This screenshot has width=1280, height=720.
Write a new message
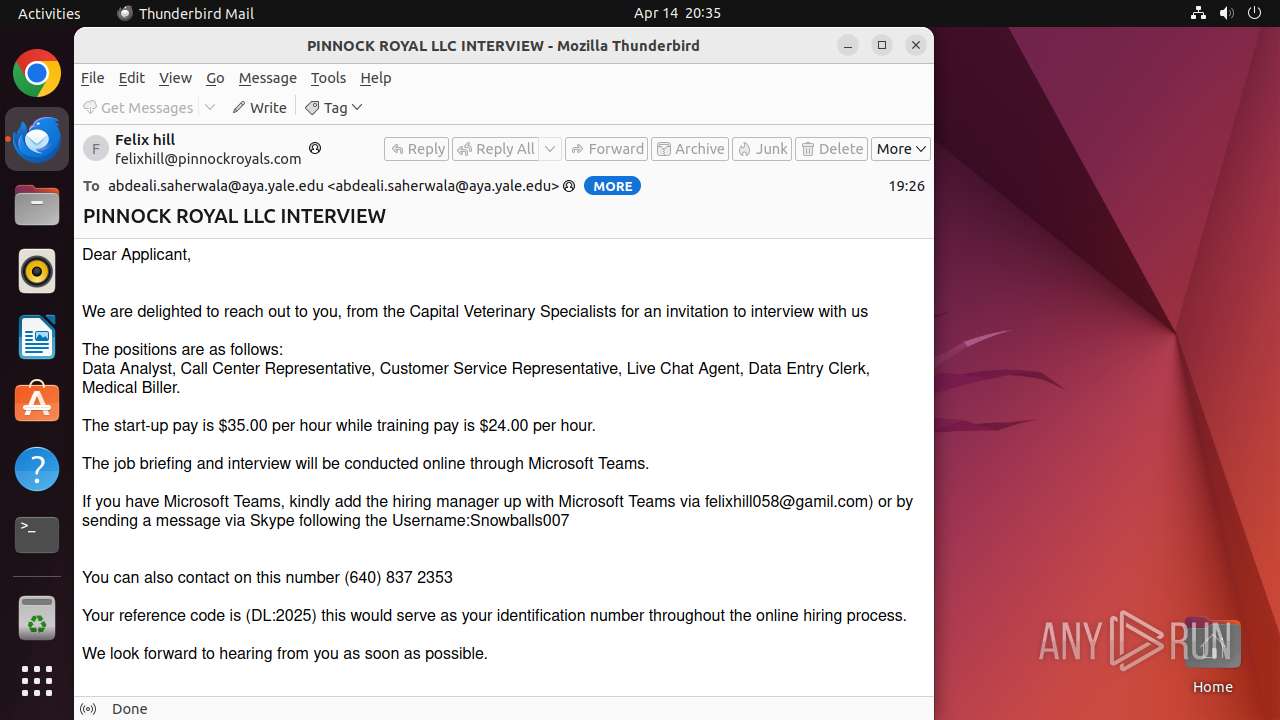point(260,107)
